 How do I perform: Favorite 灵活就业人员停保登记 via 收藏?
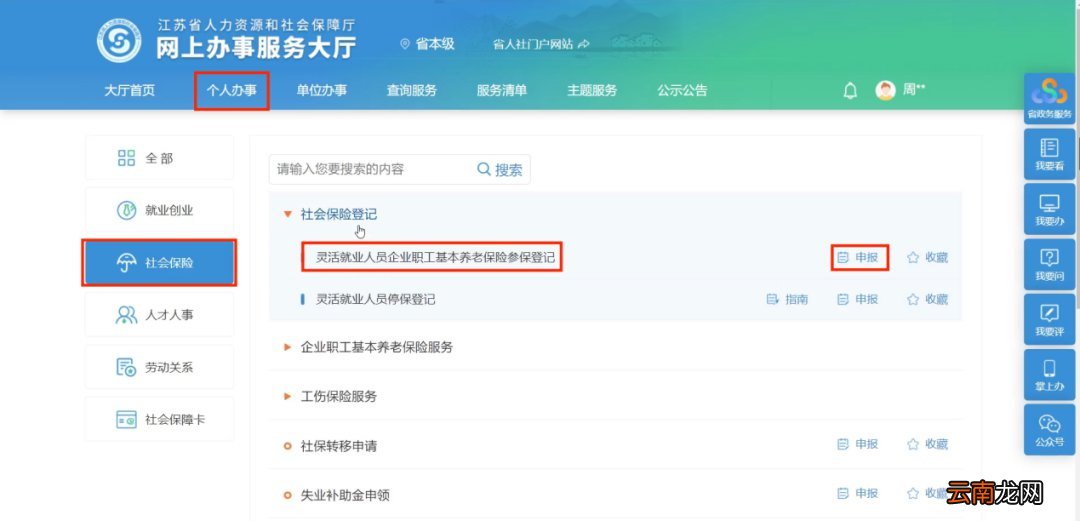click(x=927, y=300)
